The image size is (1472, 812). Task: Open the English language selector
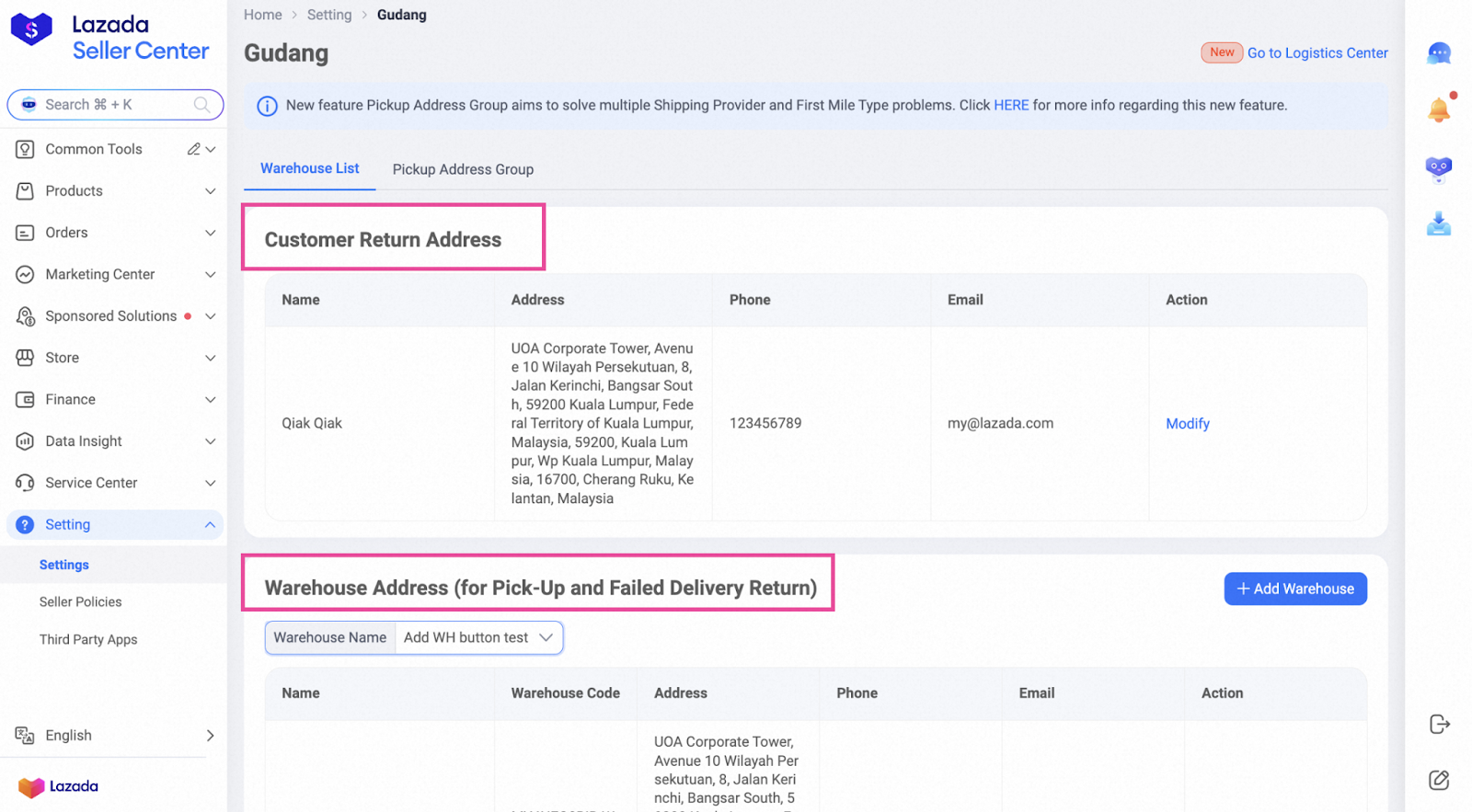[115, 736]
